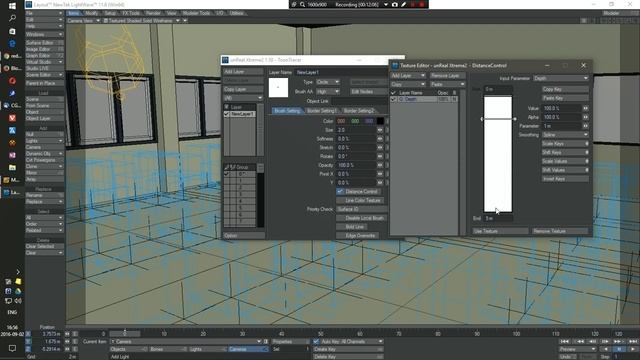Image resolution: width=640 pixels, height=360 pixels.
Task: Open the Add Layer dropdown in Texture Editor
Action: pos(408,76)
